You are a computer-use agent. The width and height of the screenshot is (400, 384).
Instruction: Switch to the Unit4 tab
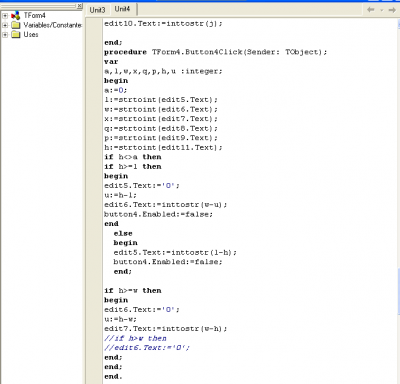coord(122,9)
